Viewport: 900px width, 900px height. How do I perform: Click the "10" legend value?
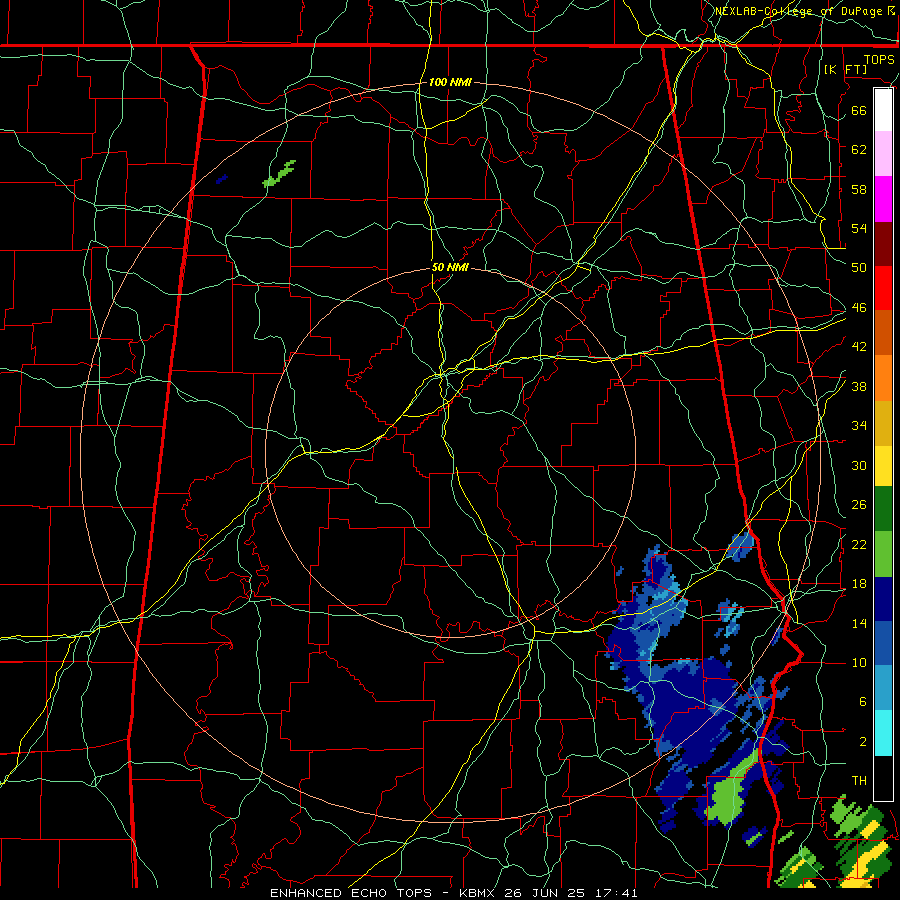[859, 662]
